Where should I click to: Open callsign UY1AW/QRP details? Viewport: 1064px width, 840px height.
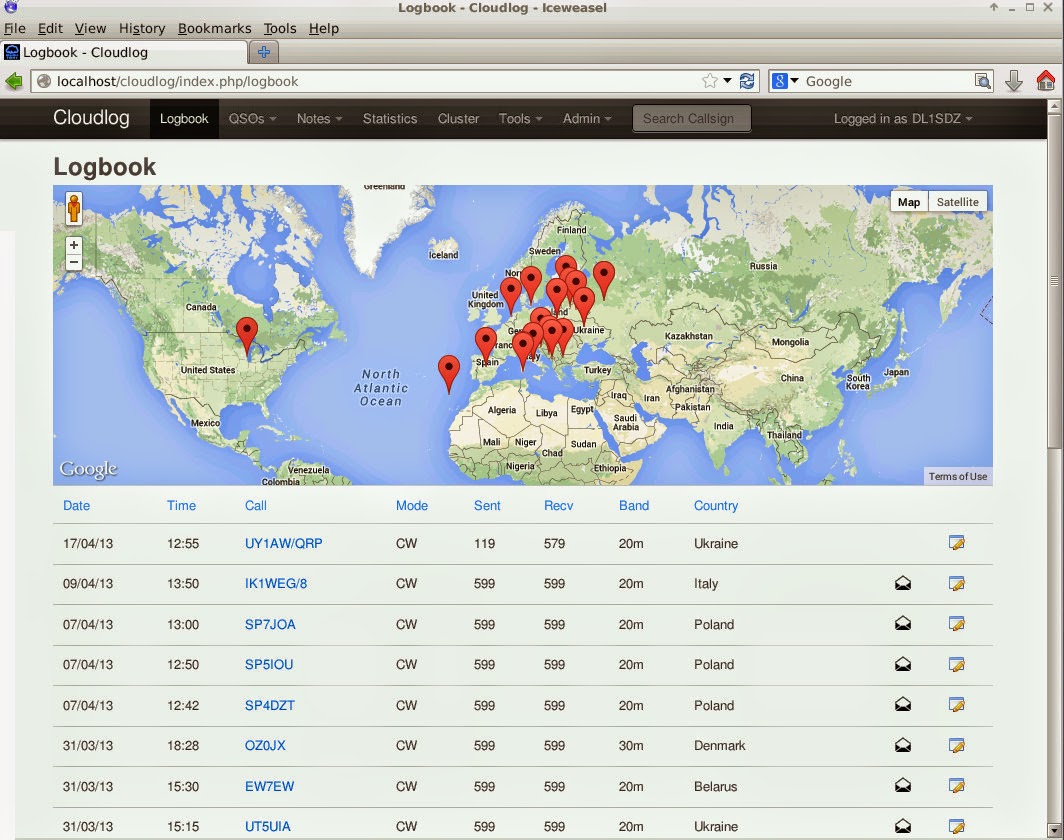tap(284, 543)
